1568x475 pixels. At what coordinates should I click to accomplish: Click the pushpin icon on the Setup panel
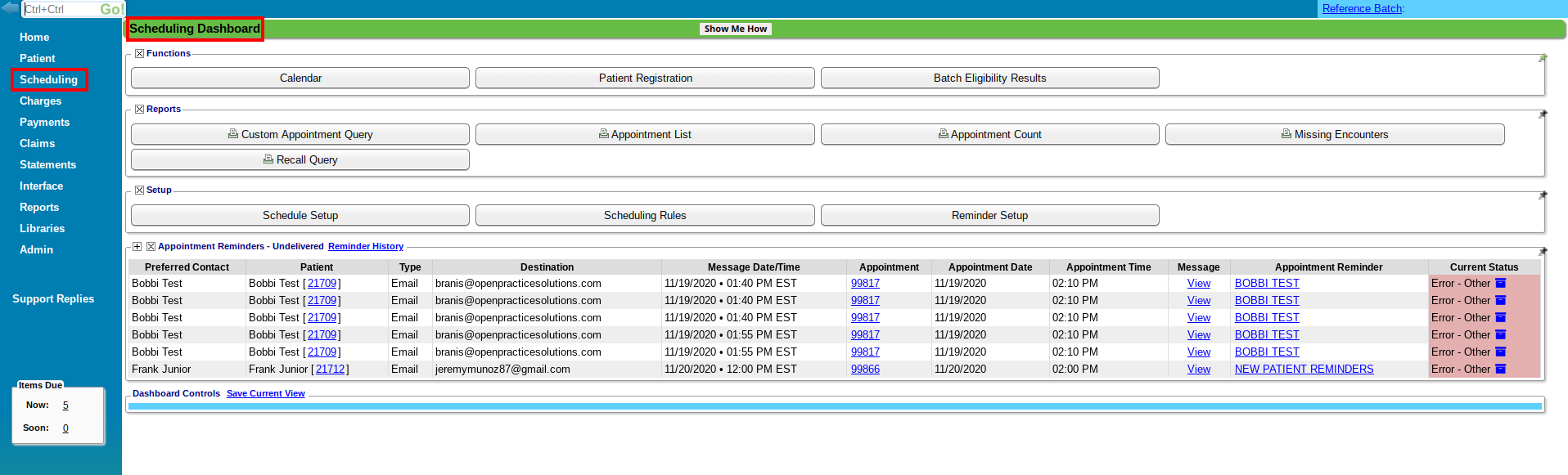point(1543,195)
